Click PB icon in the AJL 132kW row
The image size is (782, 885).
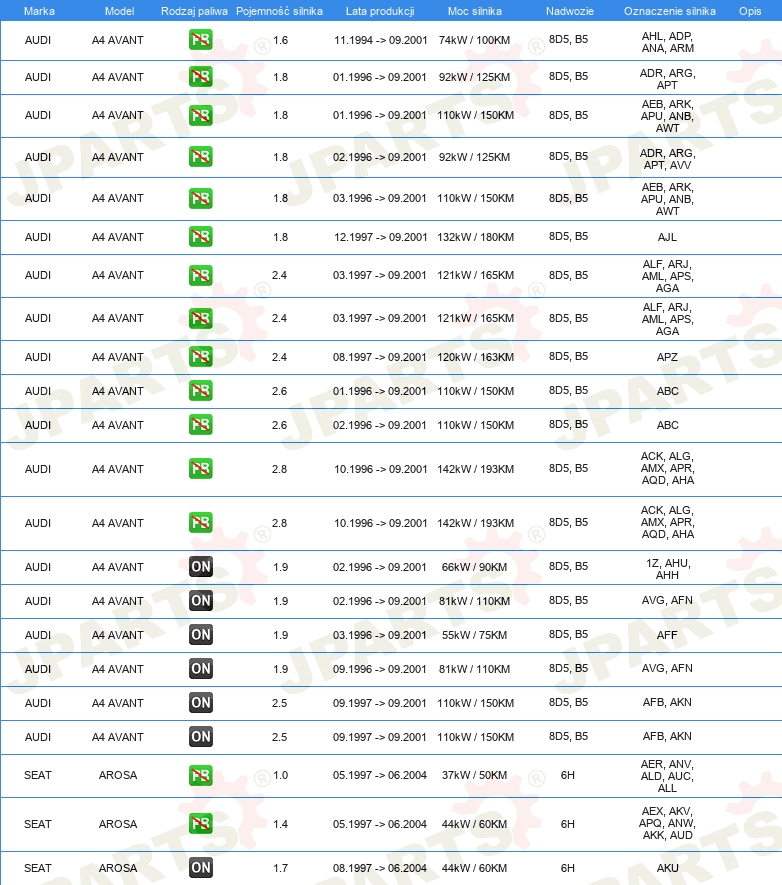point(200,236)
